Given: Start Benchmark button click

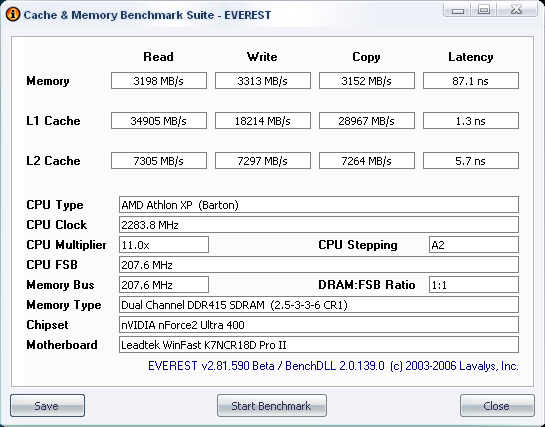Looking at the screenshot, I should [x=272, y=405].
